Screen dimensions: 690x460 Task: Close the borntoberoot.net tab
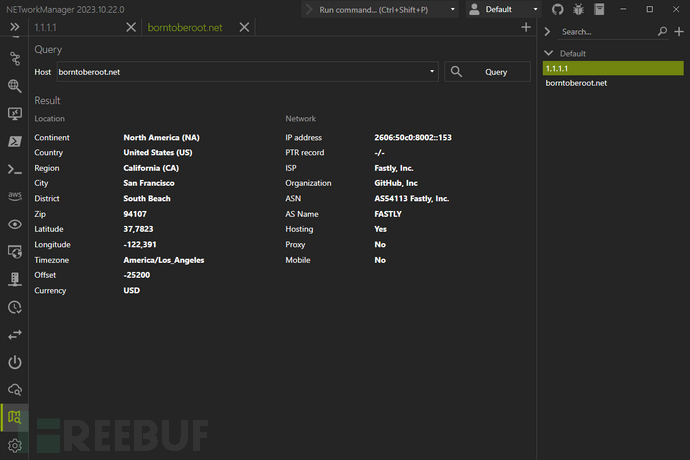(244, 27)
